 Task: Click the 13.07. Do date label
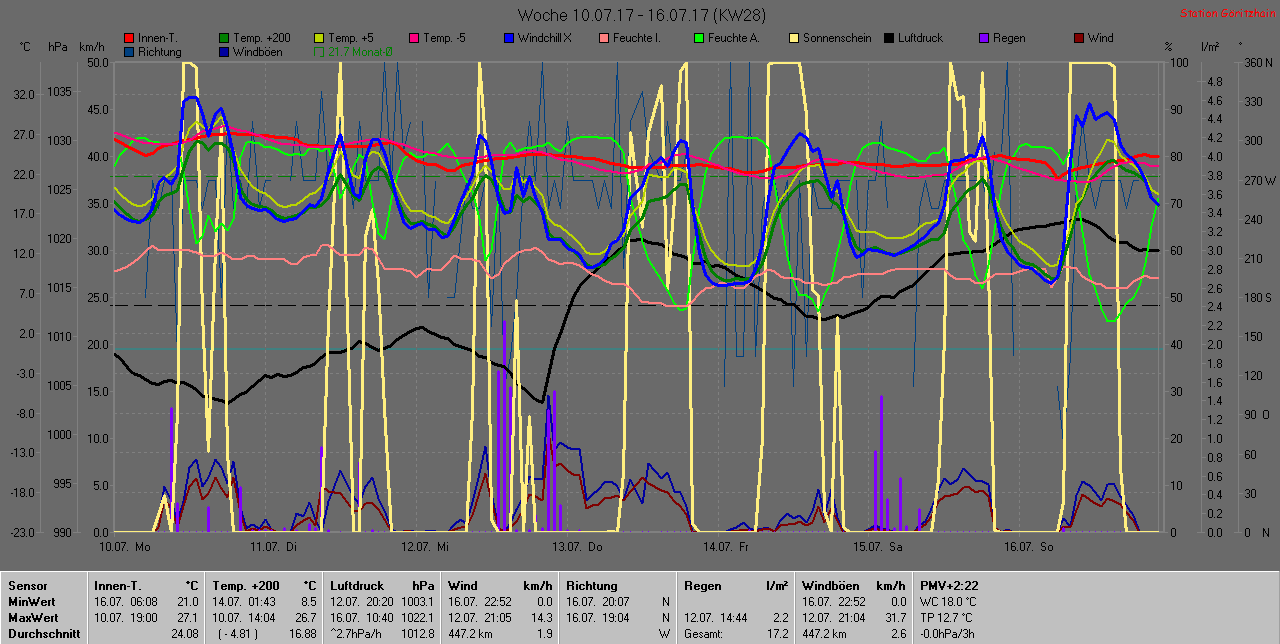[x=576, y=547]
